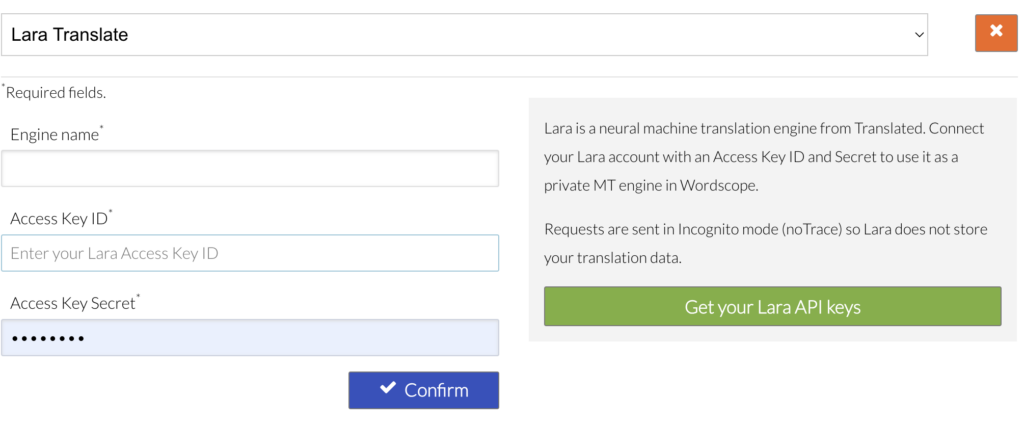Close the panel with the orange X
Viewport: 1024px width, 425px height.
[996, 33]
